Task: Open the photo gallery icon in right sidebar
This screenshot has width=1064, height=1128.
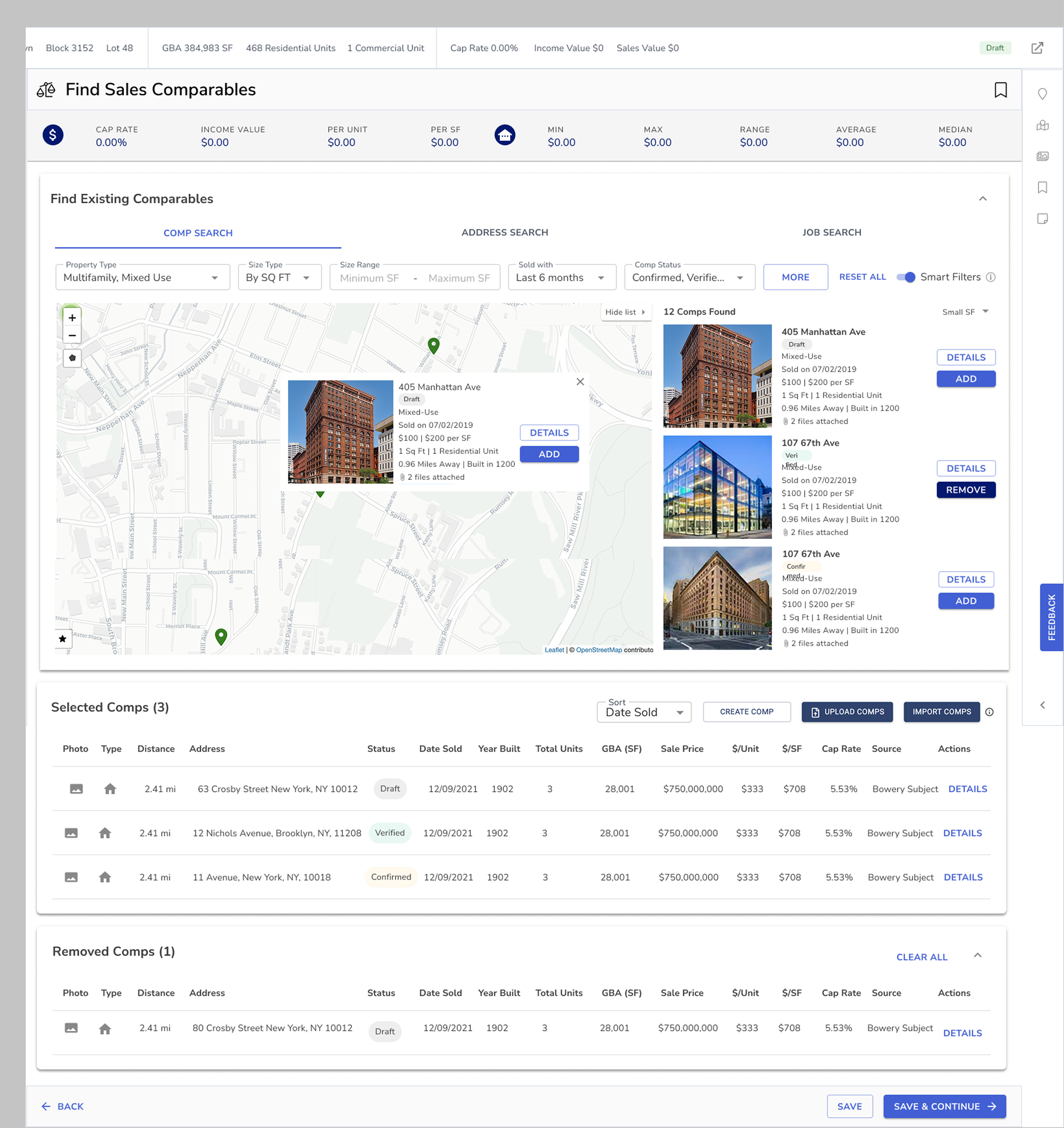Action: (1042, 156)
